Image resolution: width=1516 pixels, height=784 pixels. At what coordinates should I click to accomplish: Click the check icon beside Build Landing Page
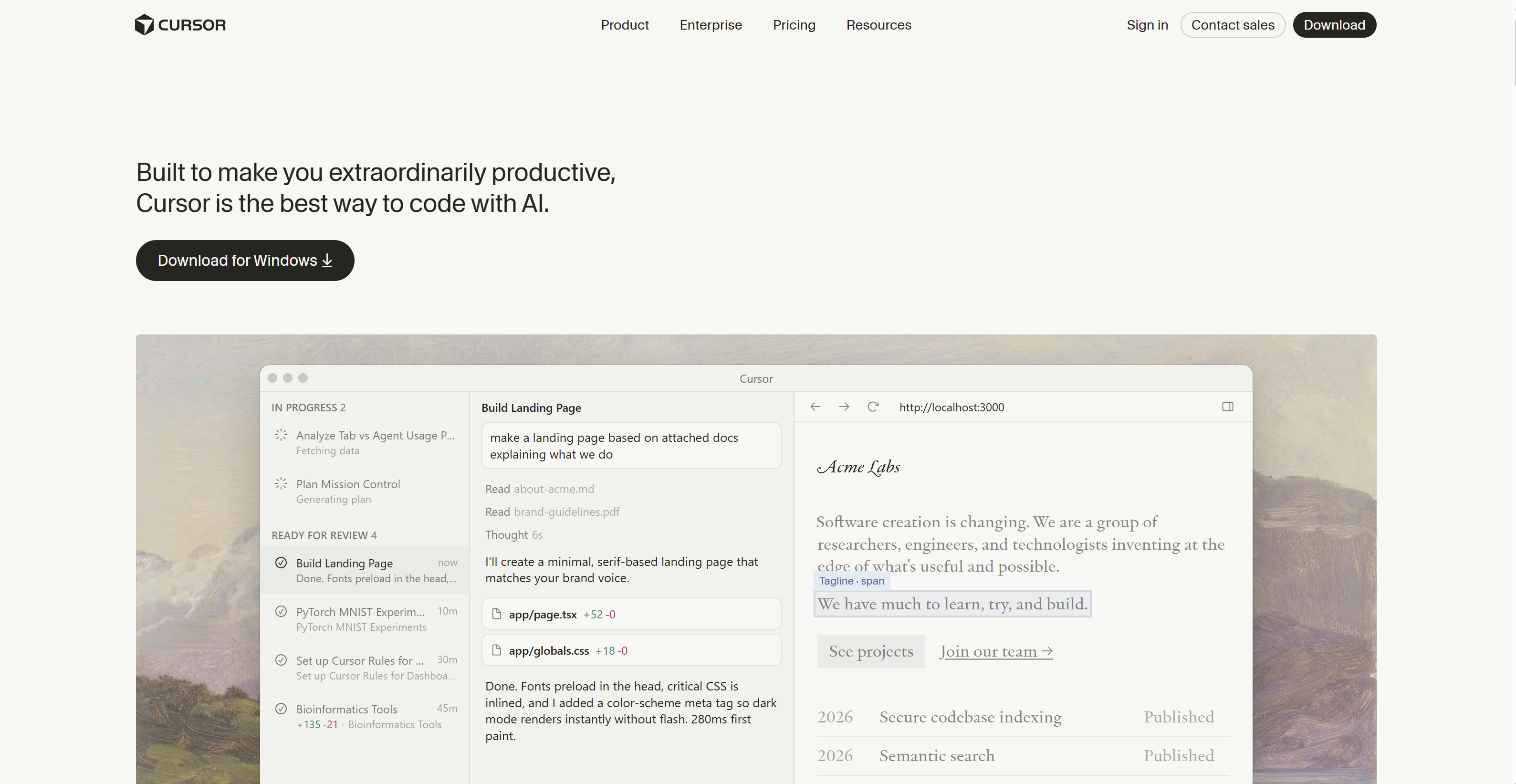click(x=282, y=563)
